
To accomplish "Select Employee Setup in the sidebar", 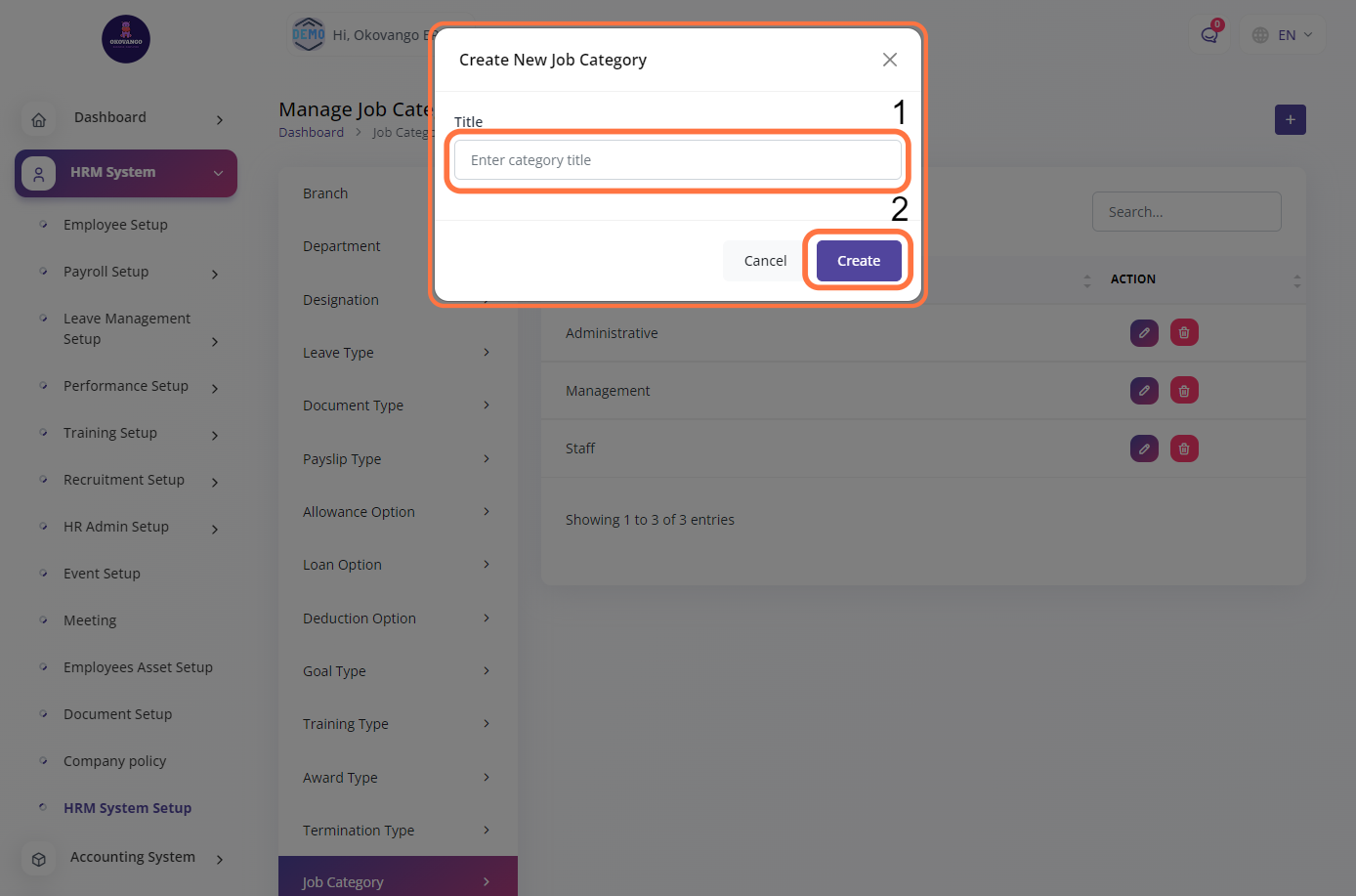I will tap(115, 225).
